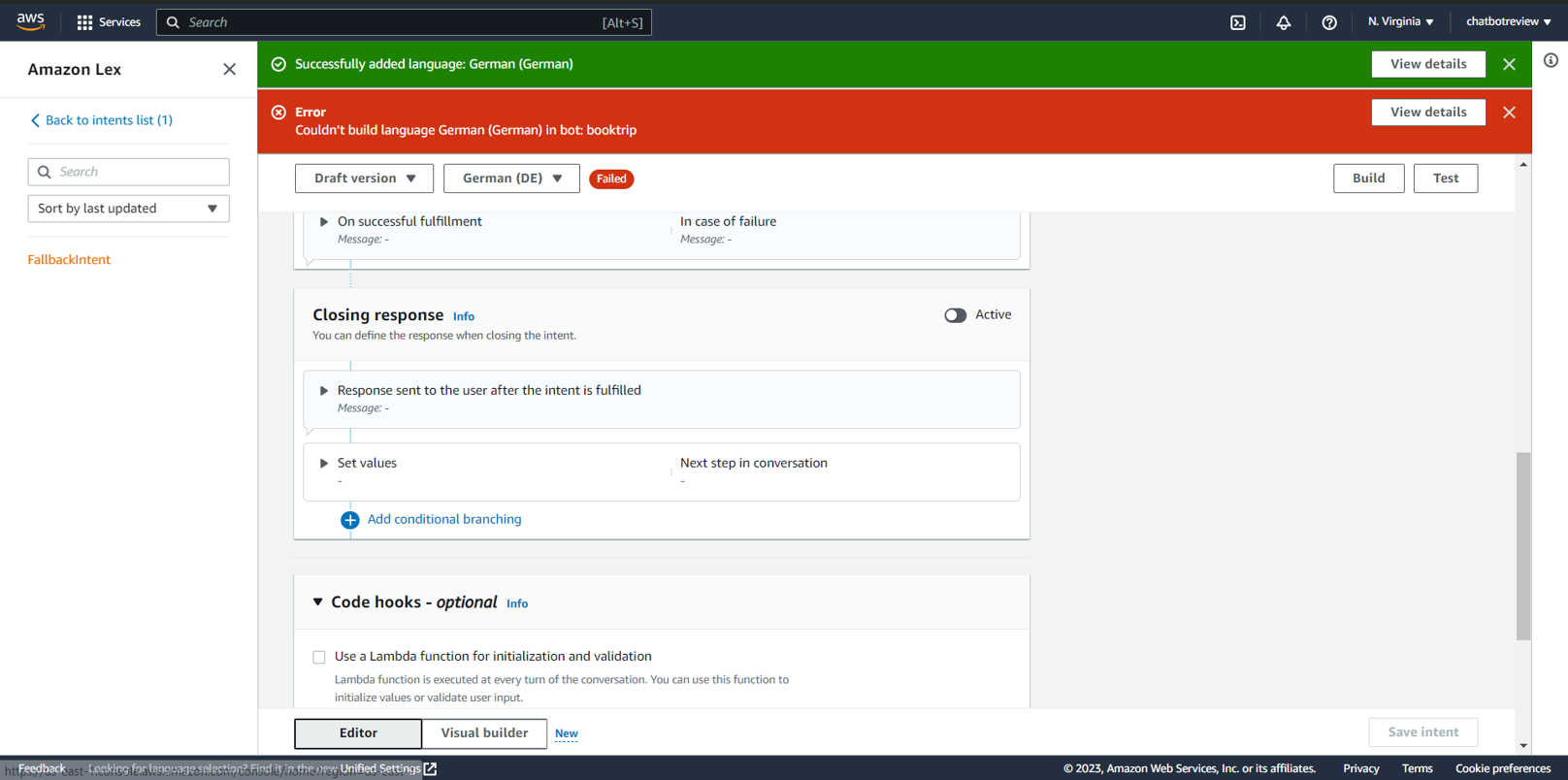Click the plus icon for conditional branching
The width and height of the screenshot is (1568, 780).
click(x=350, y=520)
